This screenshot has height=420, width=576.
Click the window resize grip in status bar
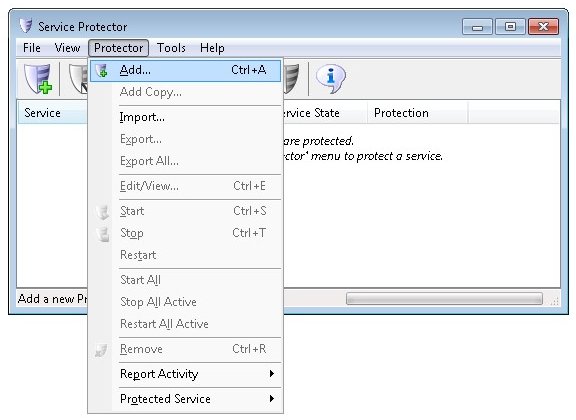(555, 301)
